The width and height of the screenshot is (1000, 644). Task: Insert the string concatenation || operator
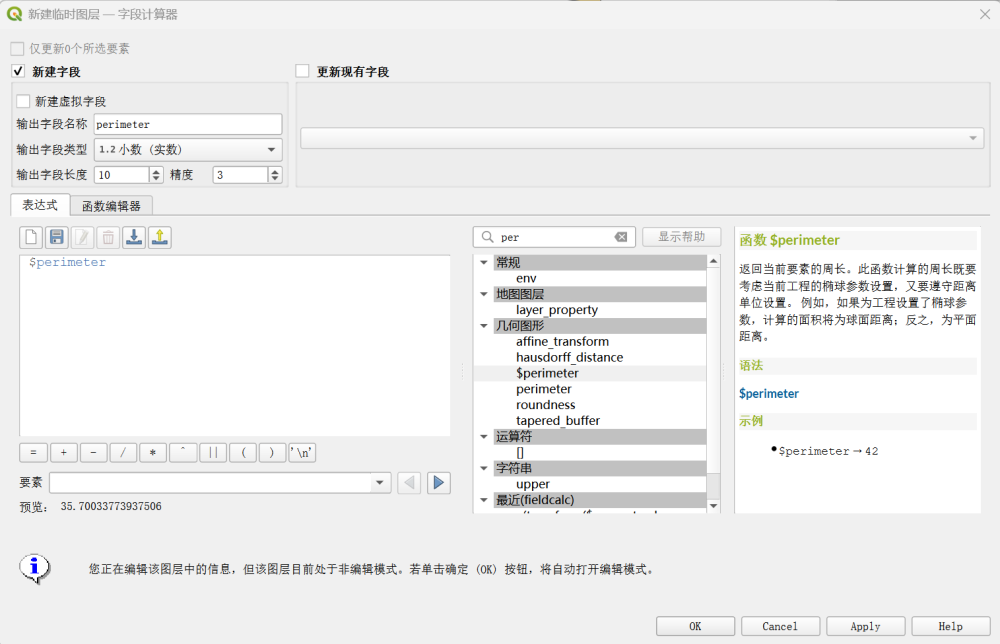(213, 452)
